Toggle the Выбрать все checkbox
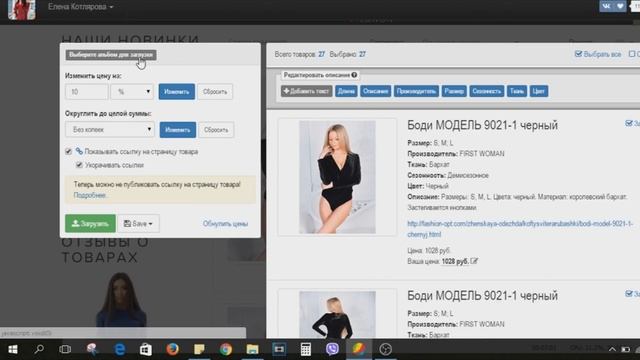Image resolution: width=640 pixels, height=360 pixels. (578, 54)
